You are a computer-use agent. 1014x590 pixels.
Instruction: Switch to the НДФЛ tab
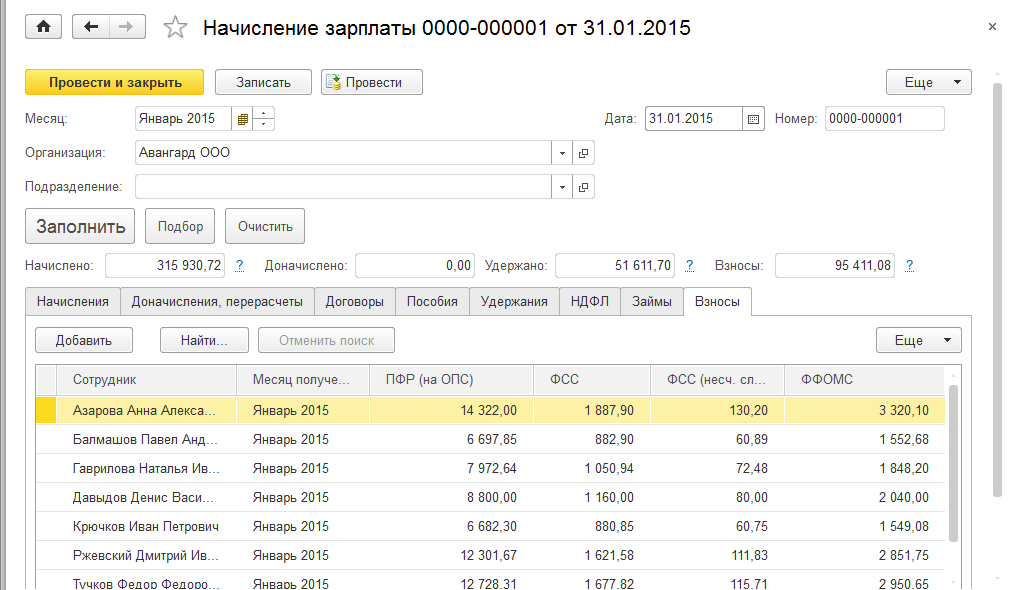590,301
